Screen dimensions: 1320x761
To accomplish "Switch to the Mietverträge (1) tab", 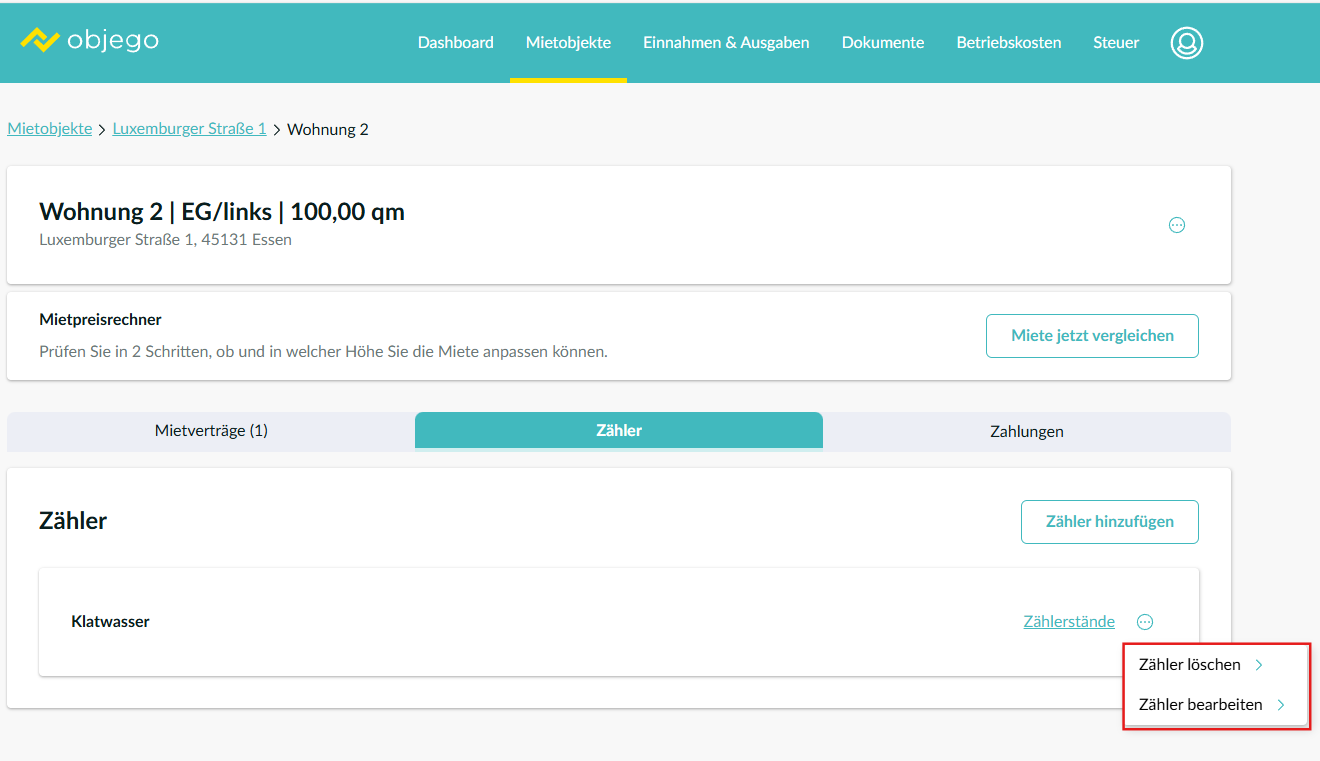I will 211,431.
